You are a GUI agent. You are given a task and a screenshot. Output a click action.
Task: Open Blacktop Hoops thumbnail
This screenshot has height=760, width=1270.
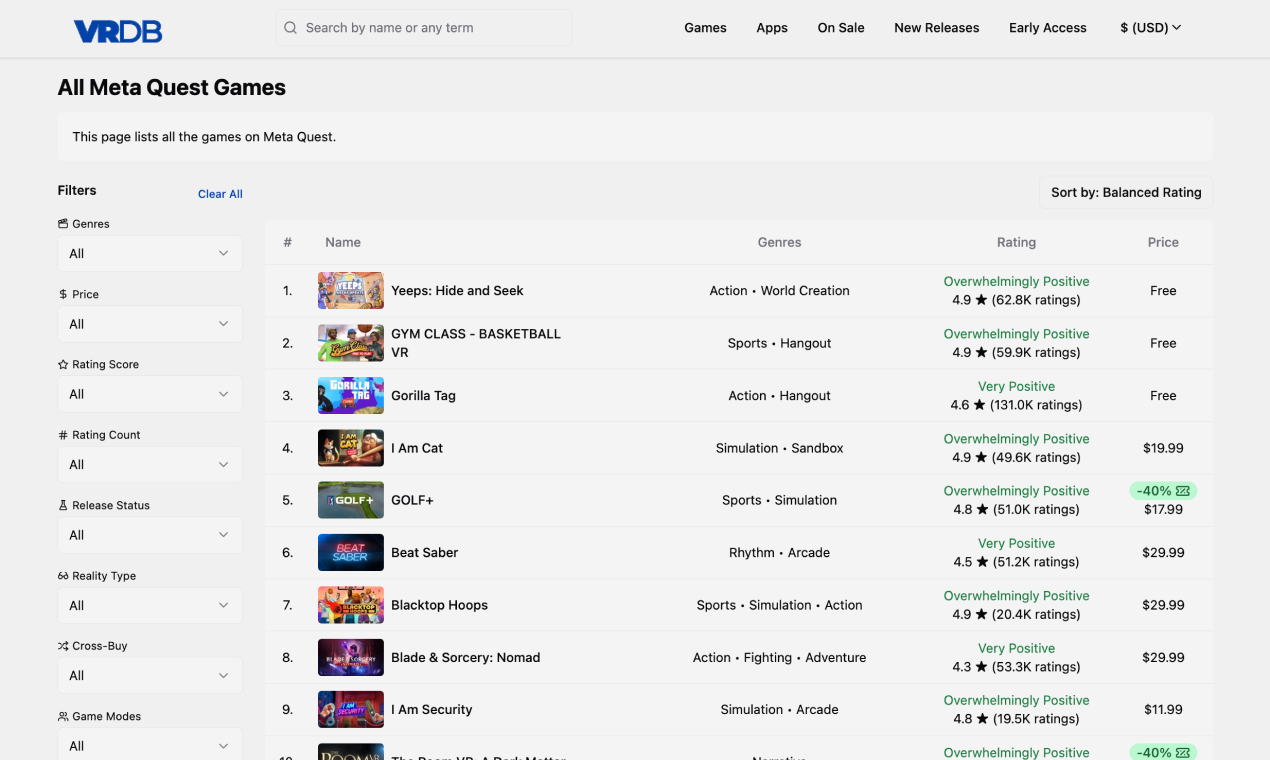point(351,605)
